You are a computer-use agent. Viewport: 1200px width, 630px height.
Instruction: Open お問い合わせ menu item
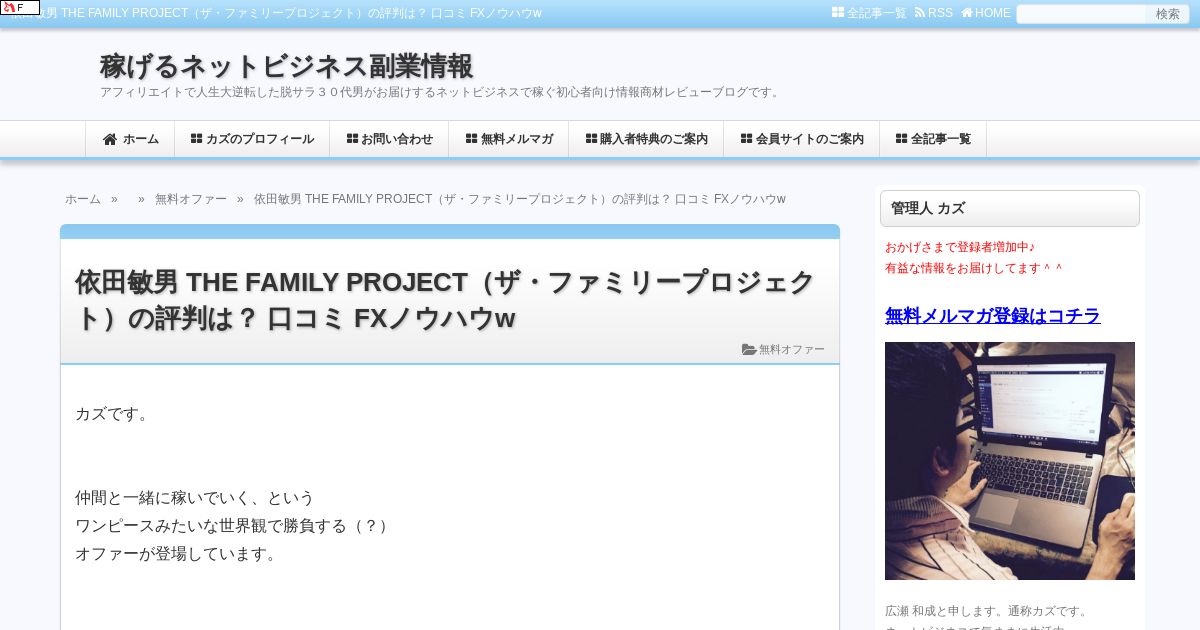point(389,139)
